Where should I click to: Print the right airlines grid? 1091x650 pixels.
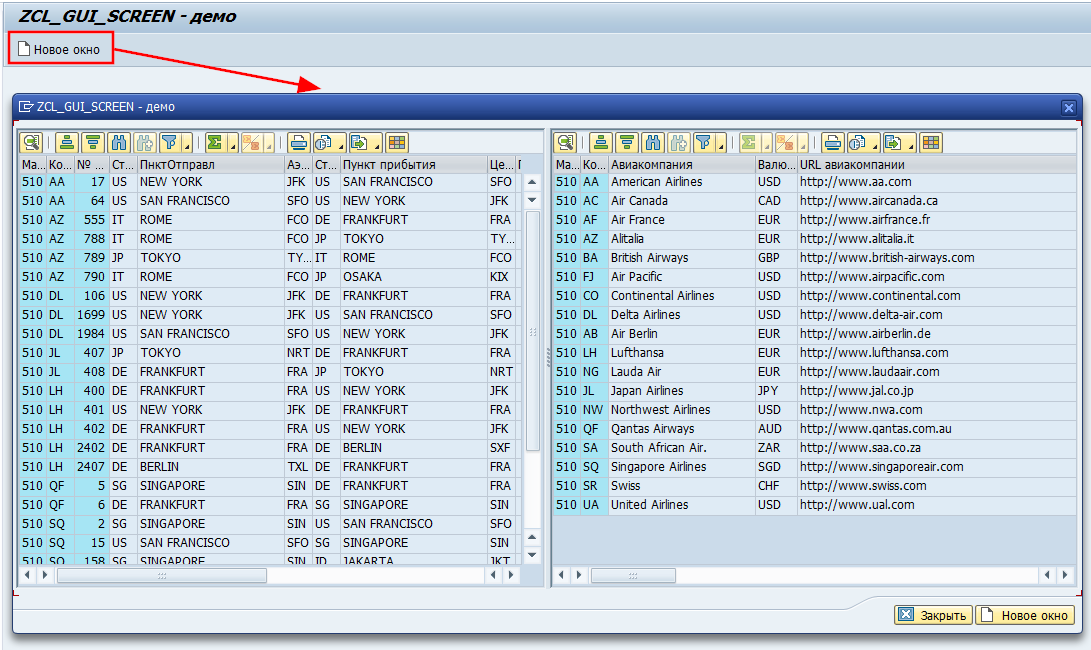click(832, 143)
